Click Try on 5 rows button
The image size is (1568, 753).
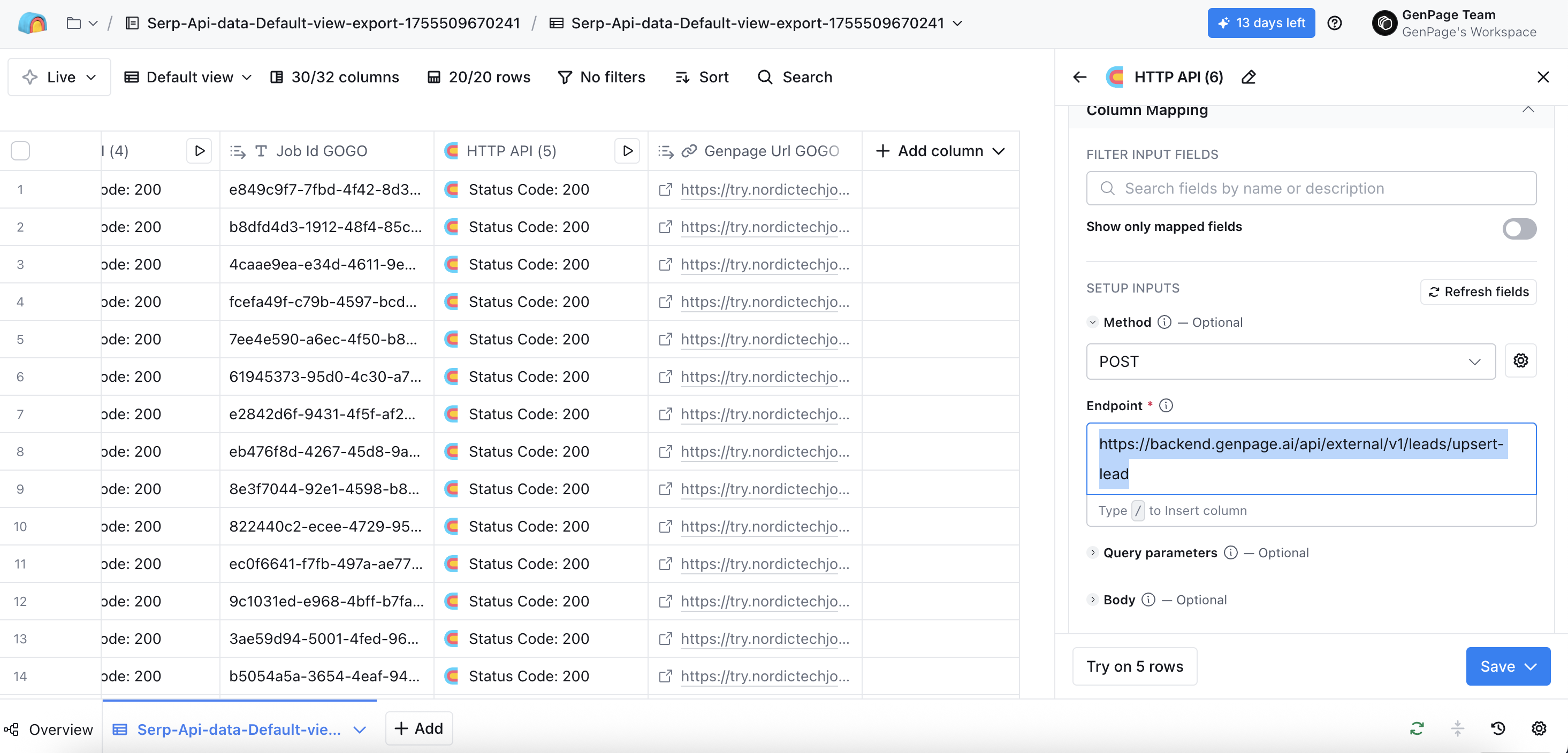(1135, 666)
